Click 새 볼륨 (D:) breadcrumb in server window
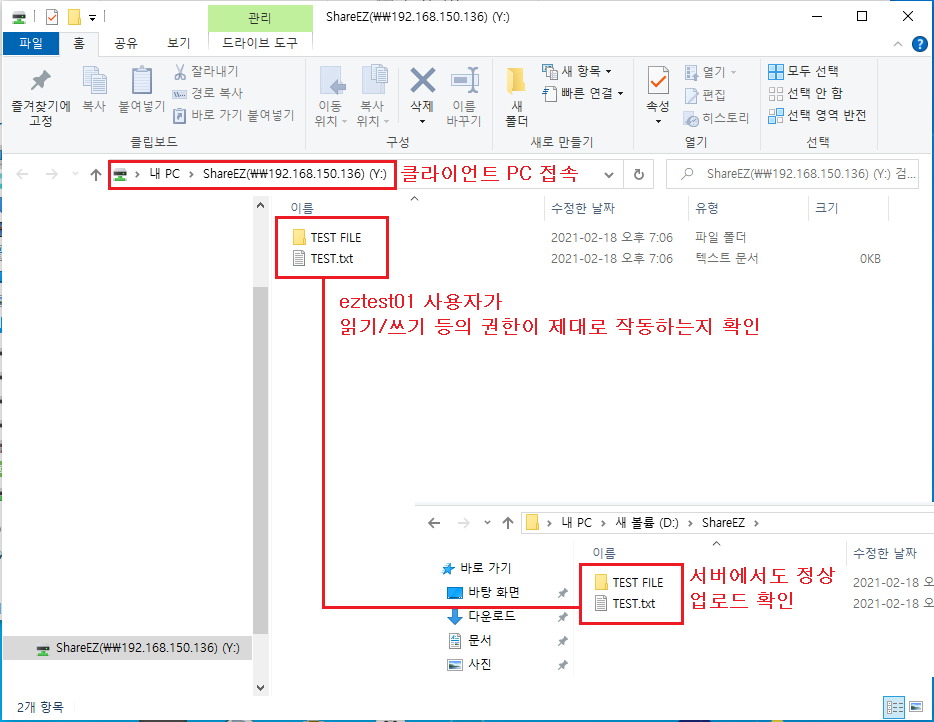The image size is (934, 722). 647,523
